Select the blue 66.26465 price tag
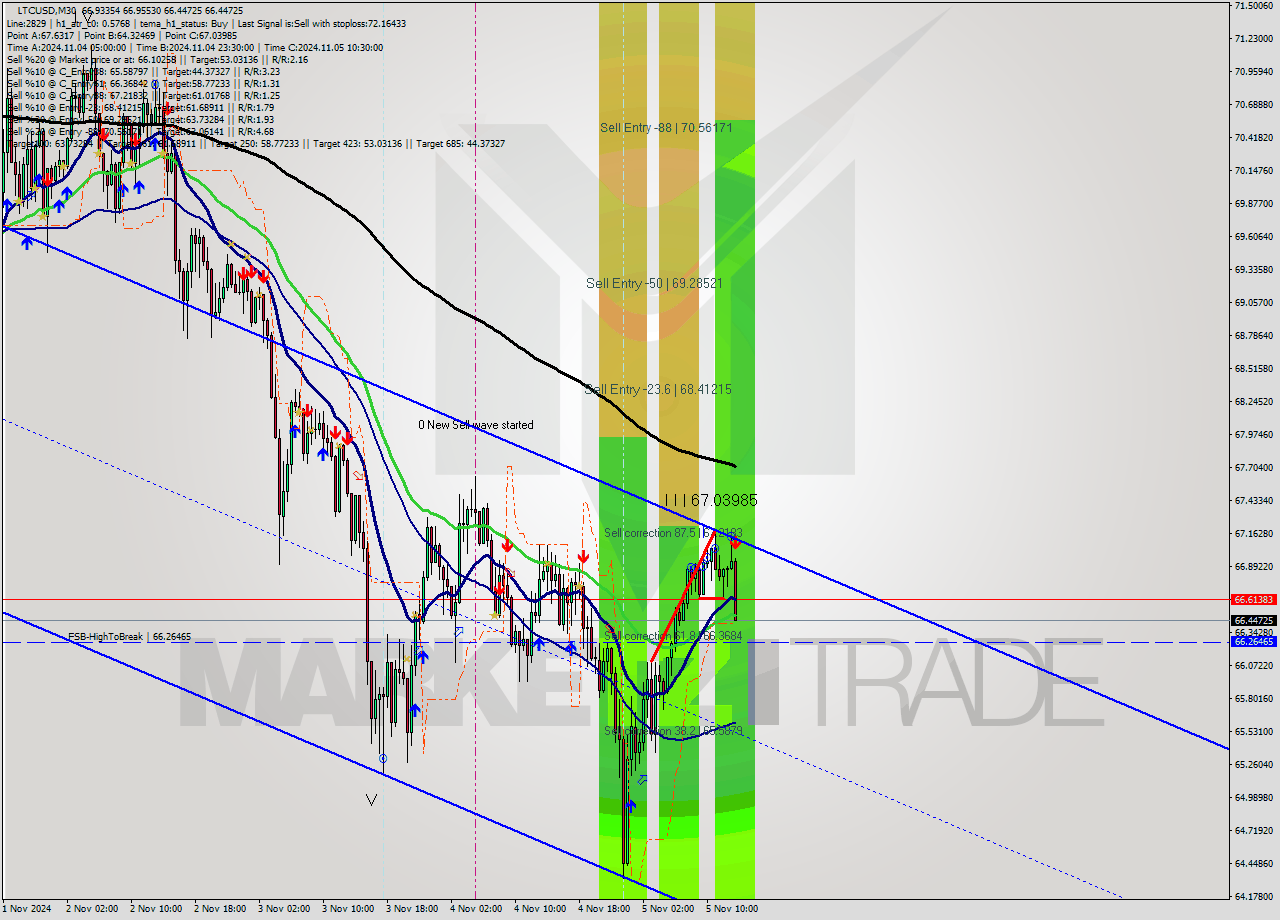 [1253, 642]
